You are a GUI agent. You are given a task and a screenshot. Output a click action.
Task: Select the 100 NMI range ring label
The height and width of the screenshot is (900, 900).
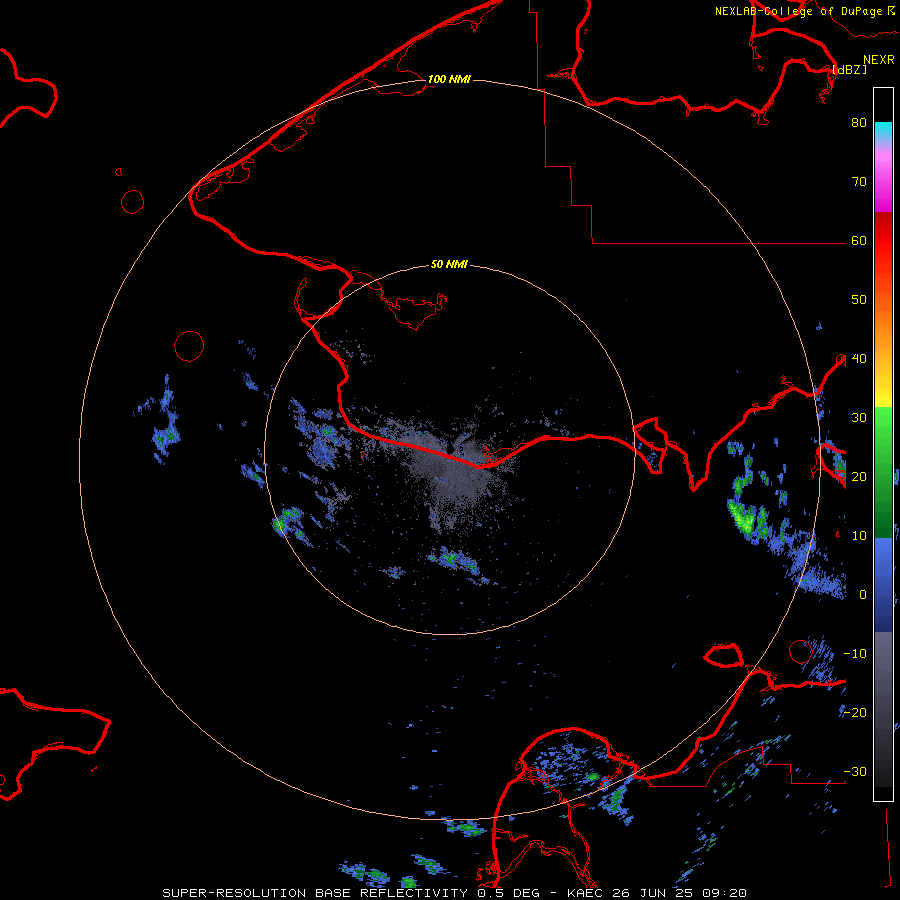click(x=449, y=79)
